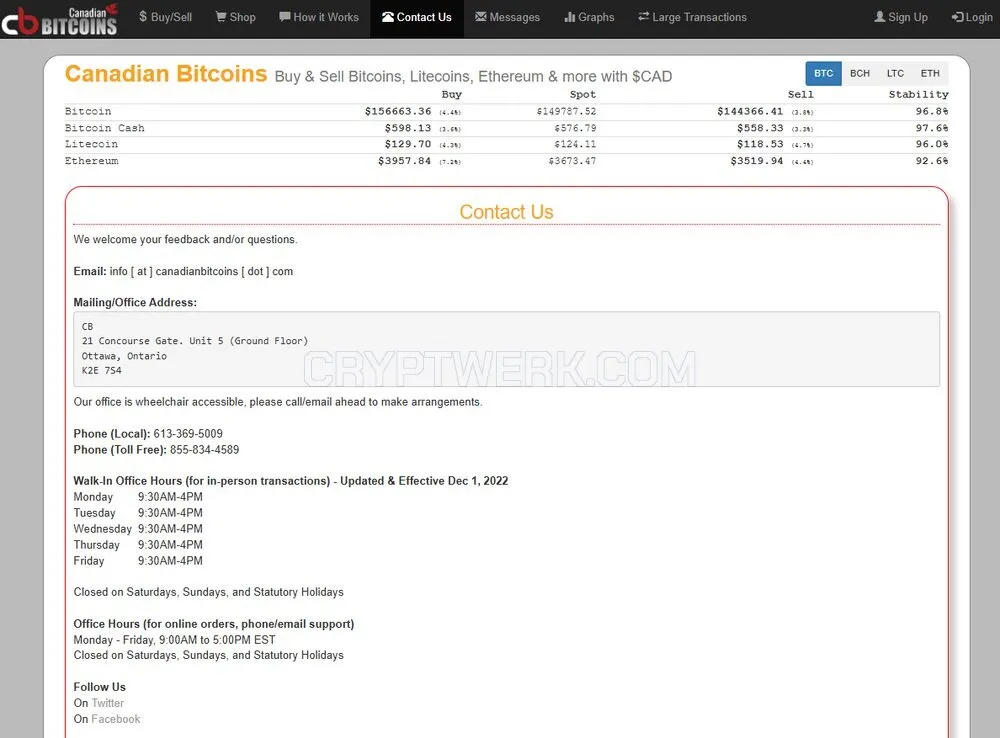Screen dimensions: 1000x738
Task: Open Messages from the navbar
Action: 507,17
